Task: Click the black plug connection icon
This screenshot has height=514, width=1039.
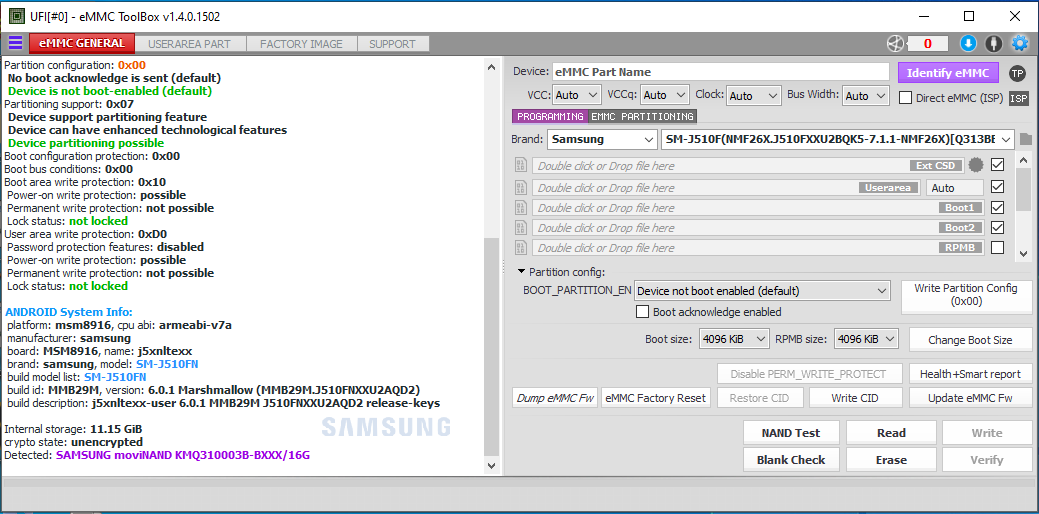Action: (x=993, y=44)
